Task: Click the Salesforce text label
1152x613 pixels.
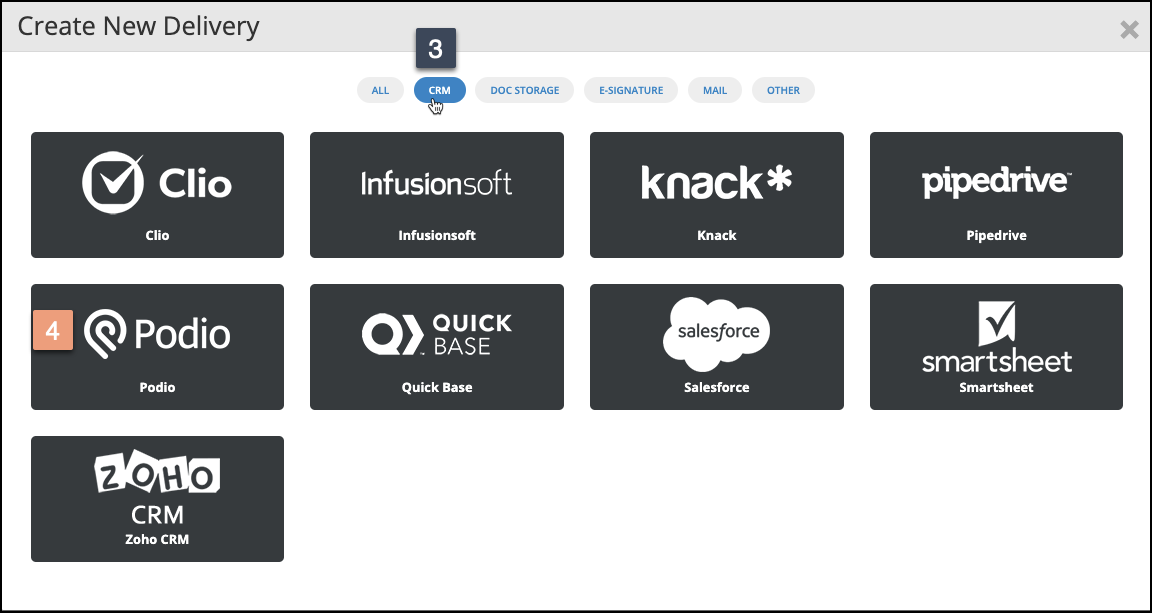Action: point(716,387)
